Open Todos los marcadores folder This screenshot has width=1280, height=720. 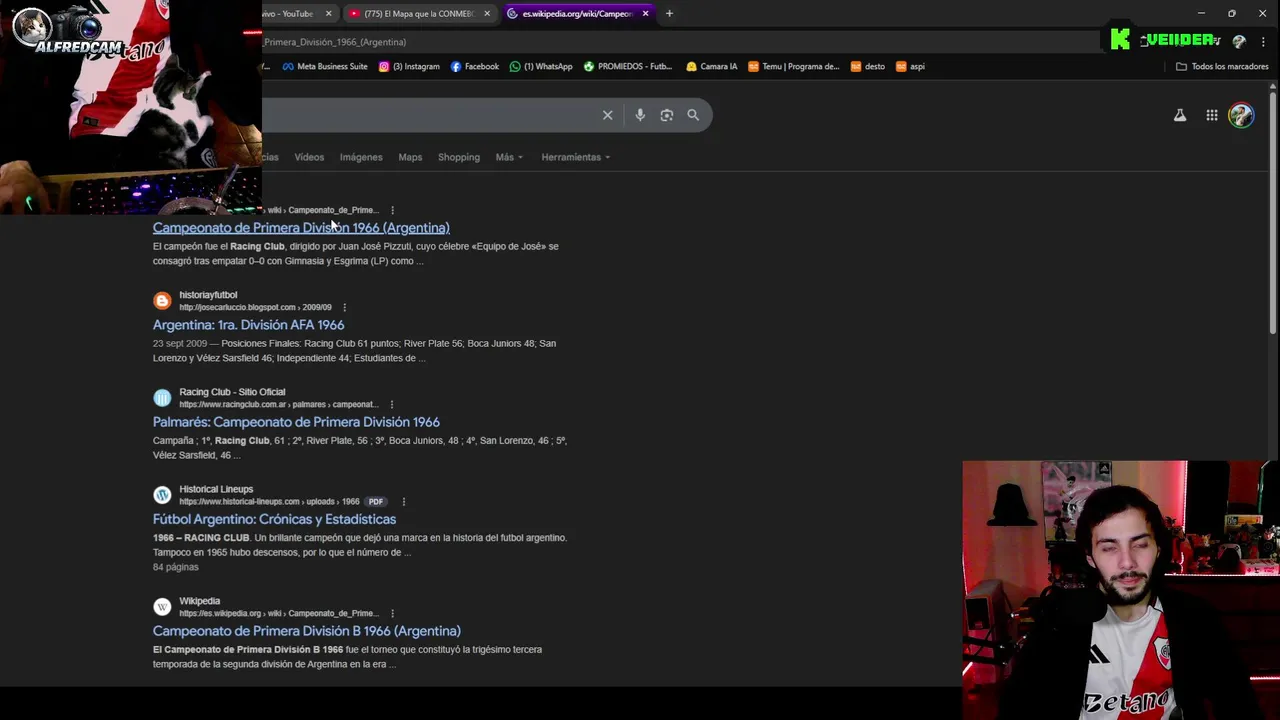1222,66
